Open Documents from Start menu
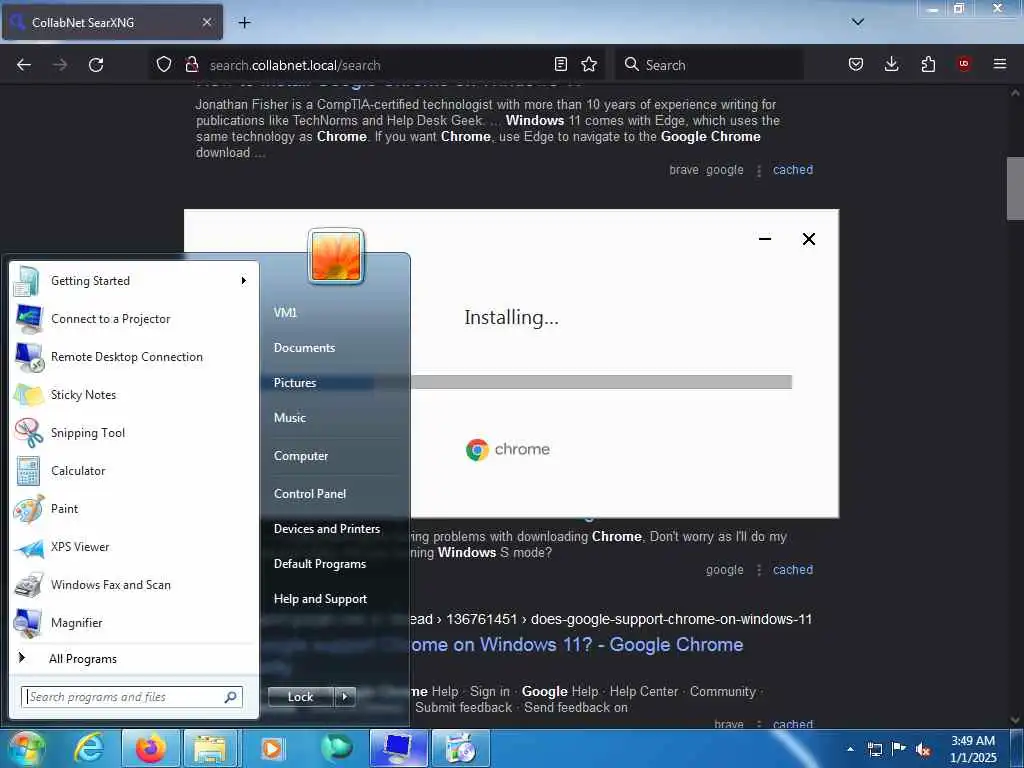 [304, 348]
